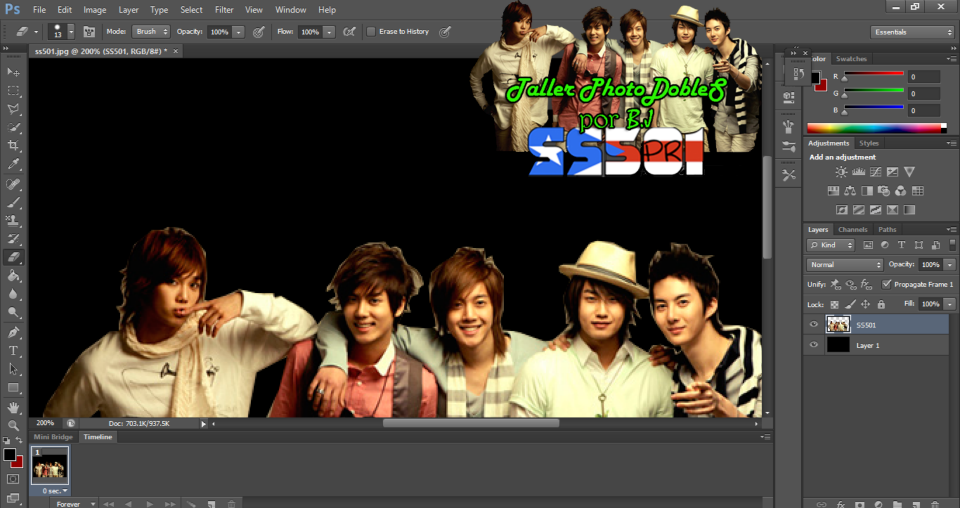
Task: Toggle the brush panel button in options bar
Action: 89,32
